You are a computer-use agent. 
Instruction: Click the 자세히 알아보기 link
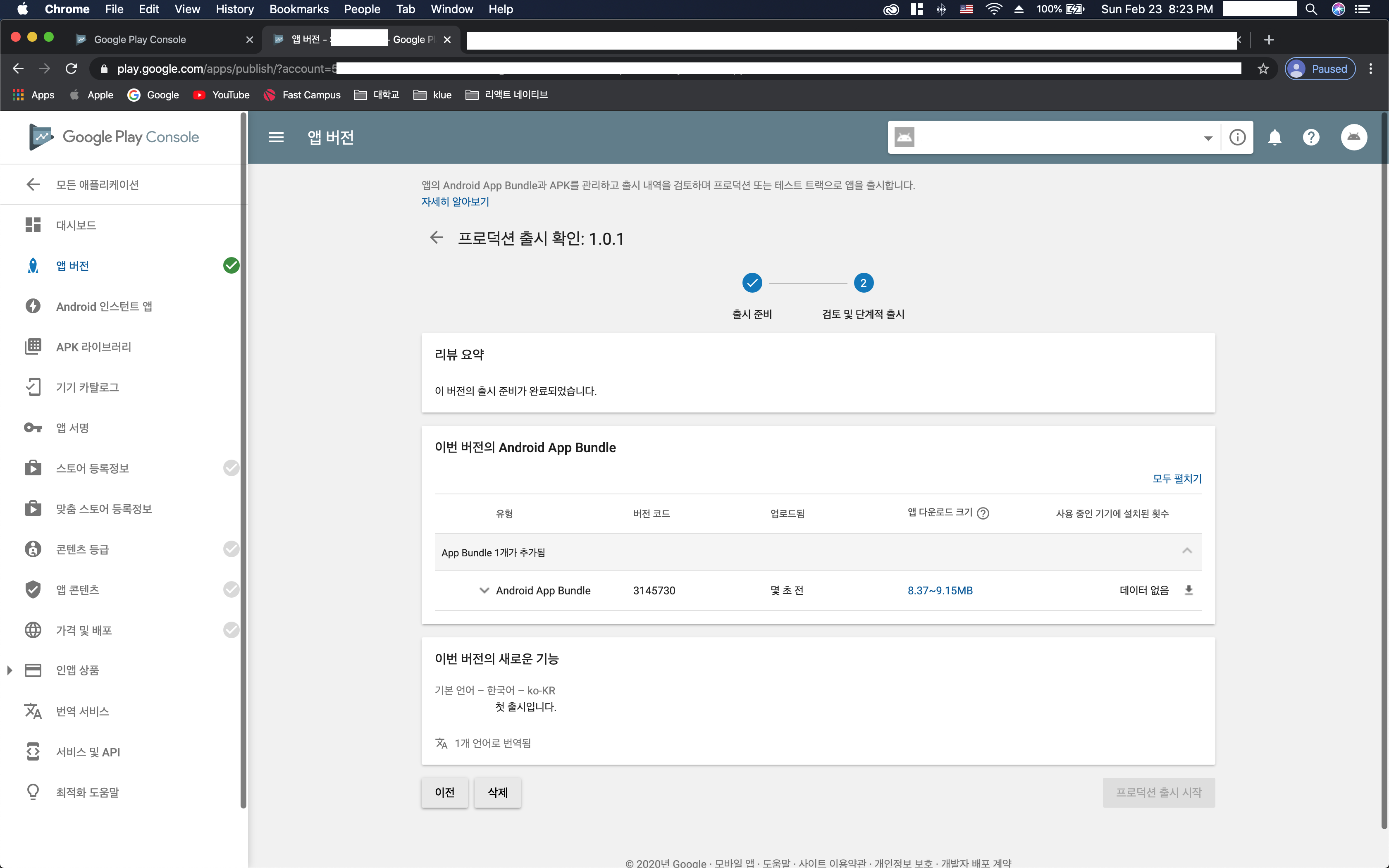coord(455,202)
